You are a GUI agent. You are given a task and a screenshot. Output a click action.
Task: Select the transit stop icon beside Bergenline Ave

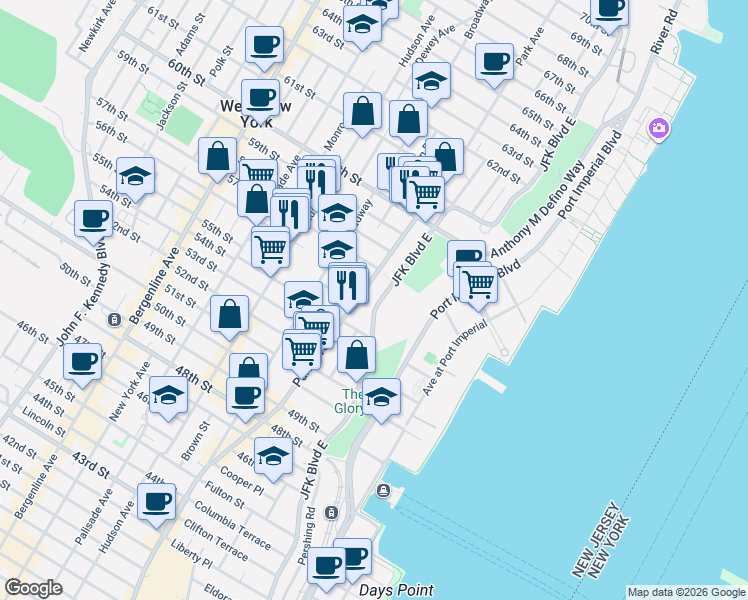point(114,320)
